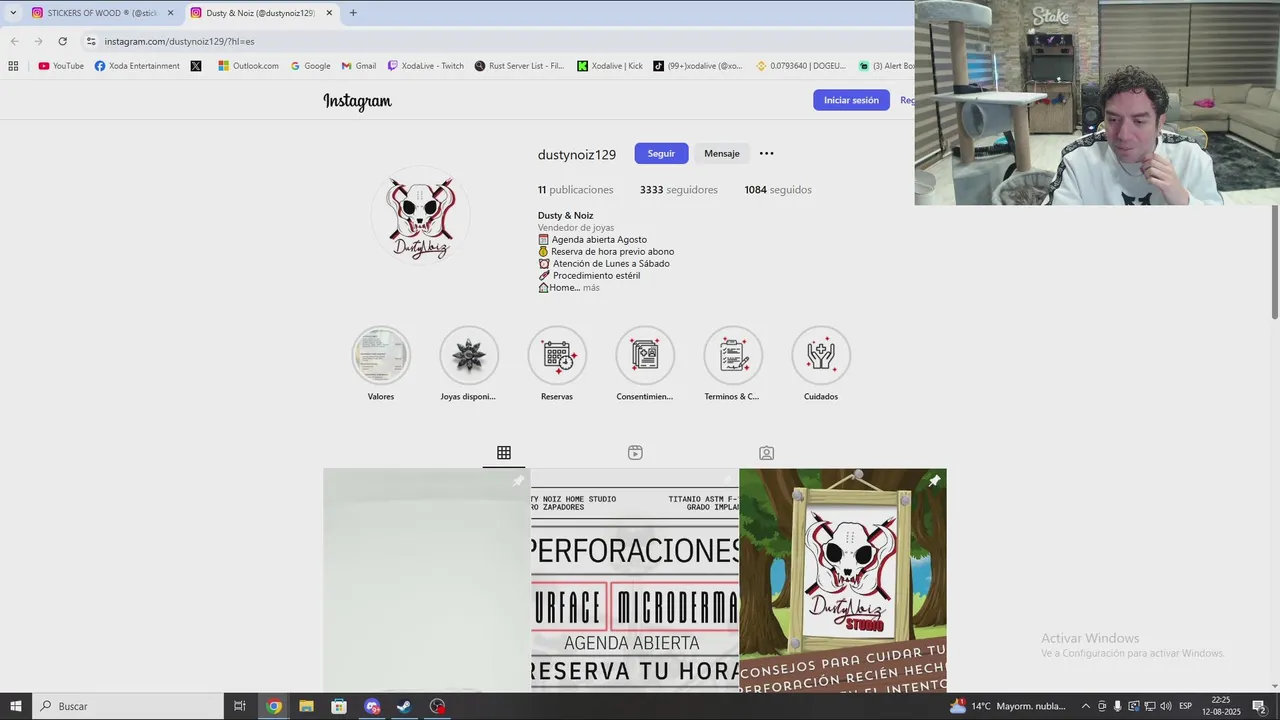Close the Dusty & Noiz tab
Image resolution: width=1280 pixels, height=720 pixels.
[329, 13]
